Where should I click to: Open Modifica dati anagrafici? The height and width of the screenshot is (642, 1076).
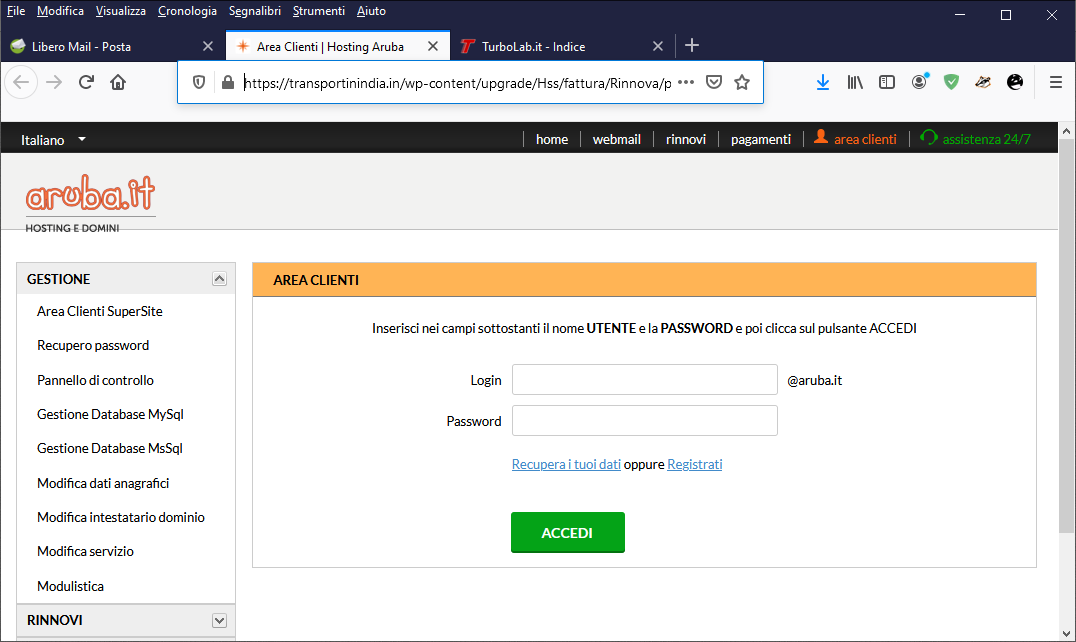click(103, 483)
